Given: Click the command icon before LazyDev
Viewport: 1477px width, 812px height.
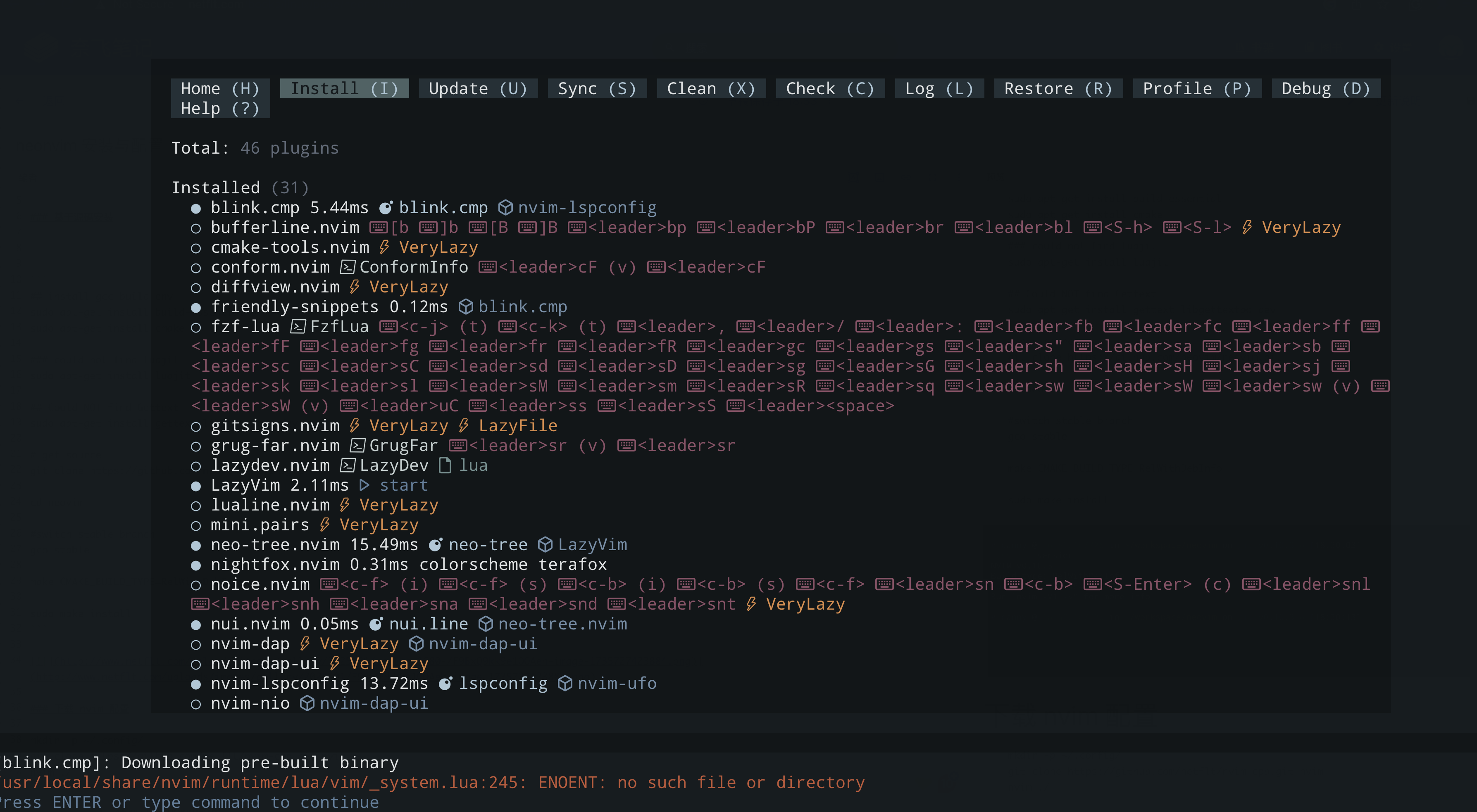Looking at the screenshot, I should pos(348,465).
